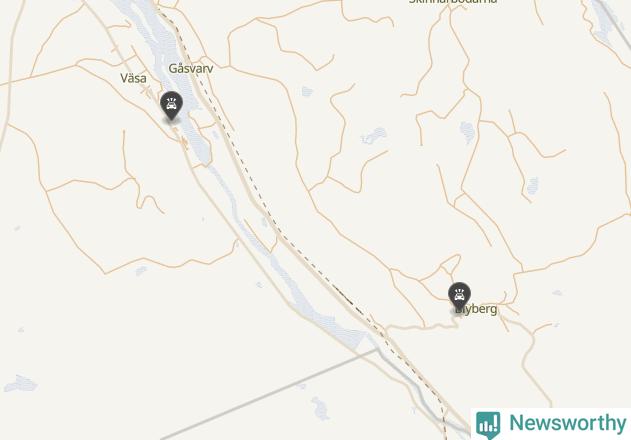This screenshot has width=631, height=440.
Task: Click the Väsa place label
Action: pyautogui.click(x=133, y=78)
